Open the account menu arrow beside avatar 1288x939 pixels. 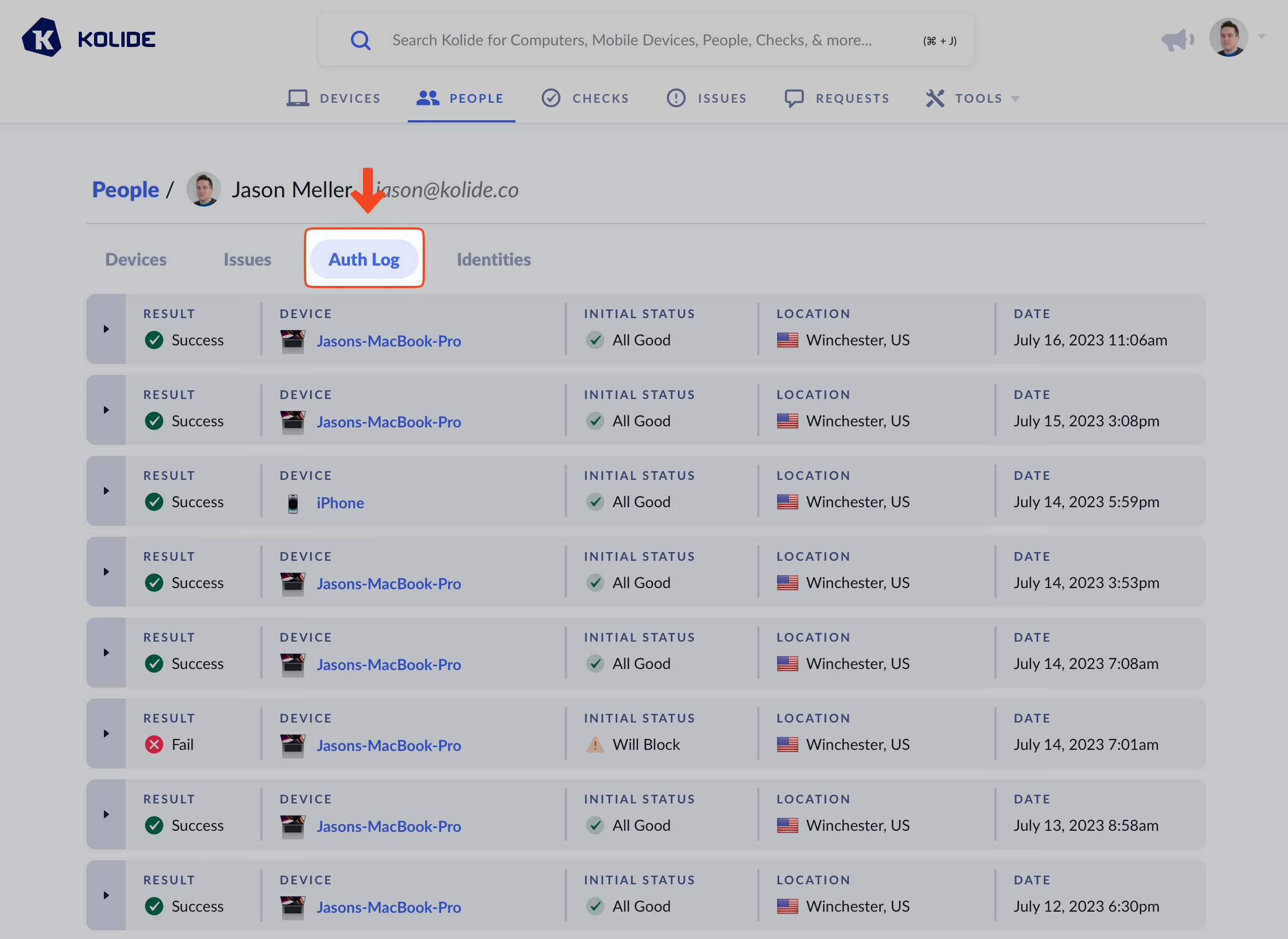(1261, 37)
